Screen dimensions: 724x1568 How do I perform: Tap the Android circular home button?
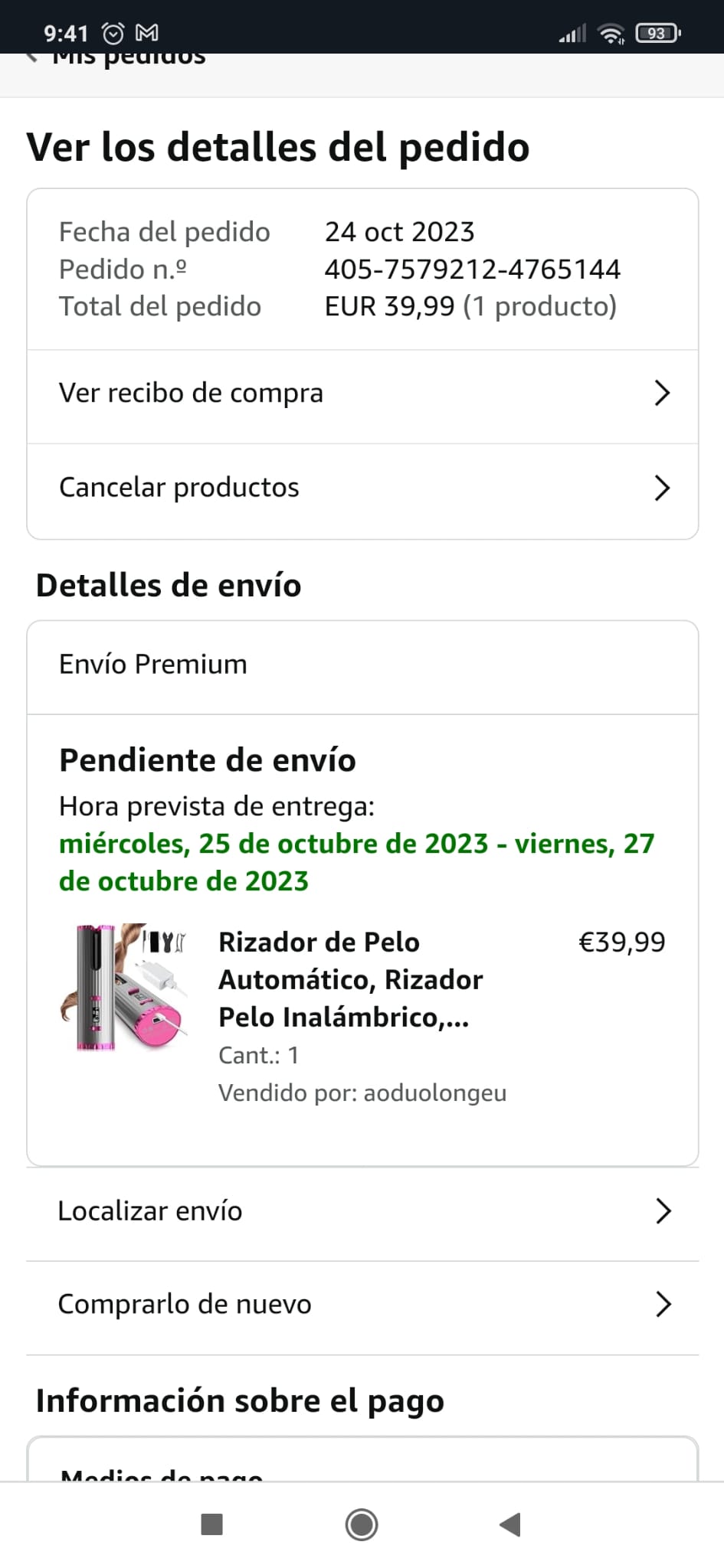tap(362, 1524)
